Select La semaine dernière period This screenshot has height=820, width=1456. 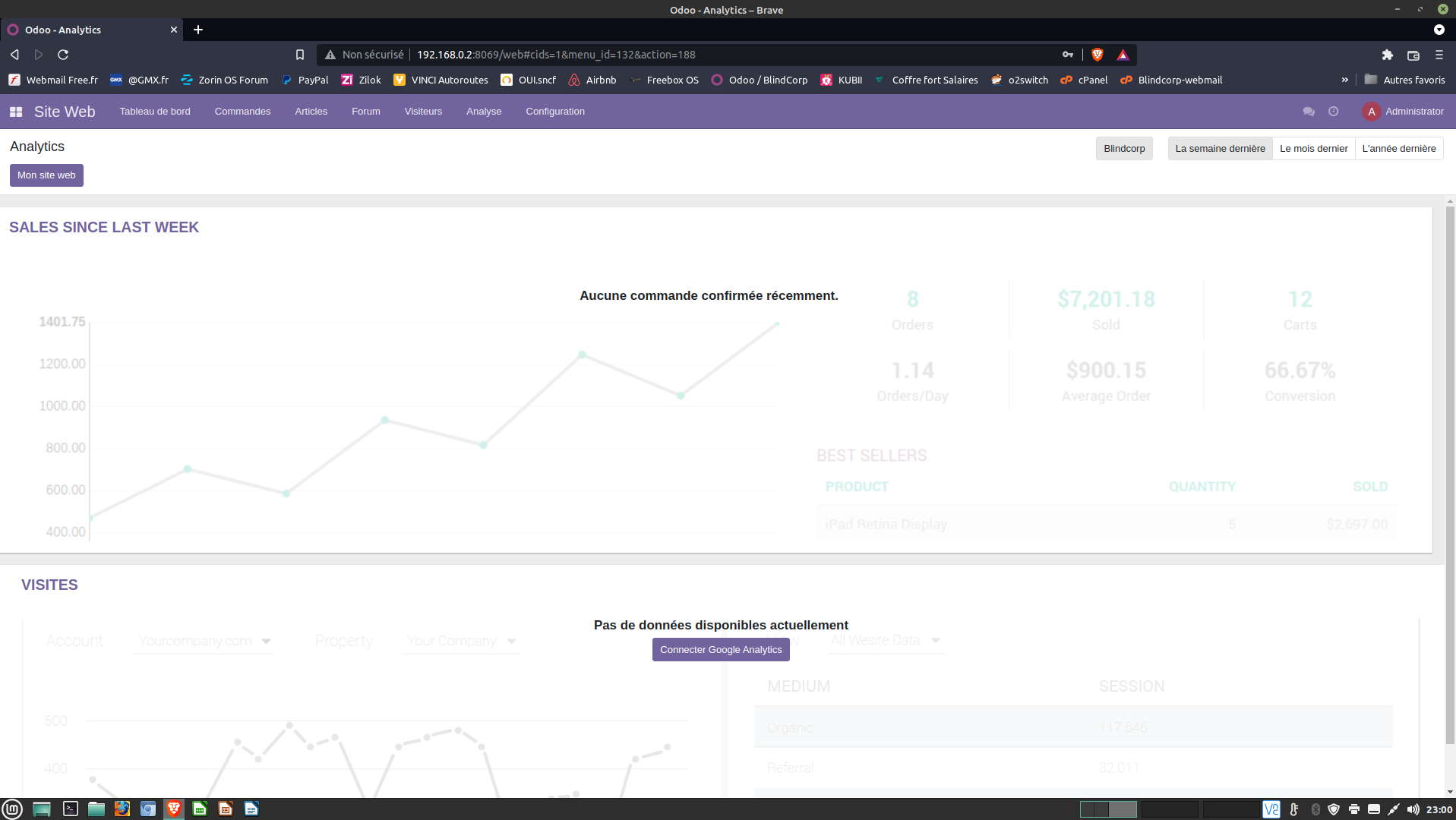(x=1220, y=149)
